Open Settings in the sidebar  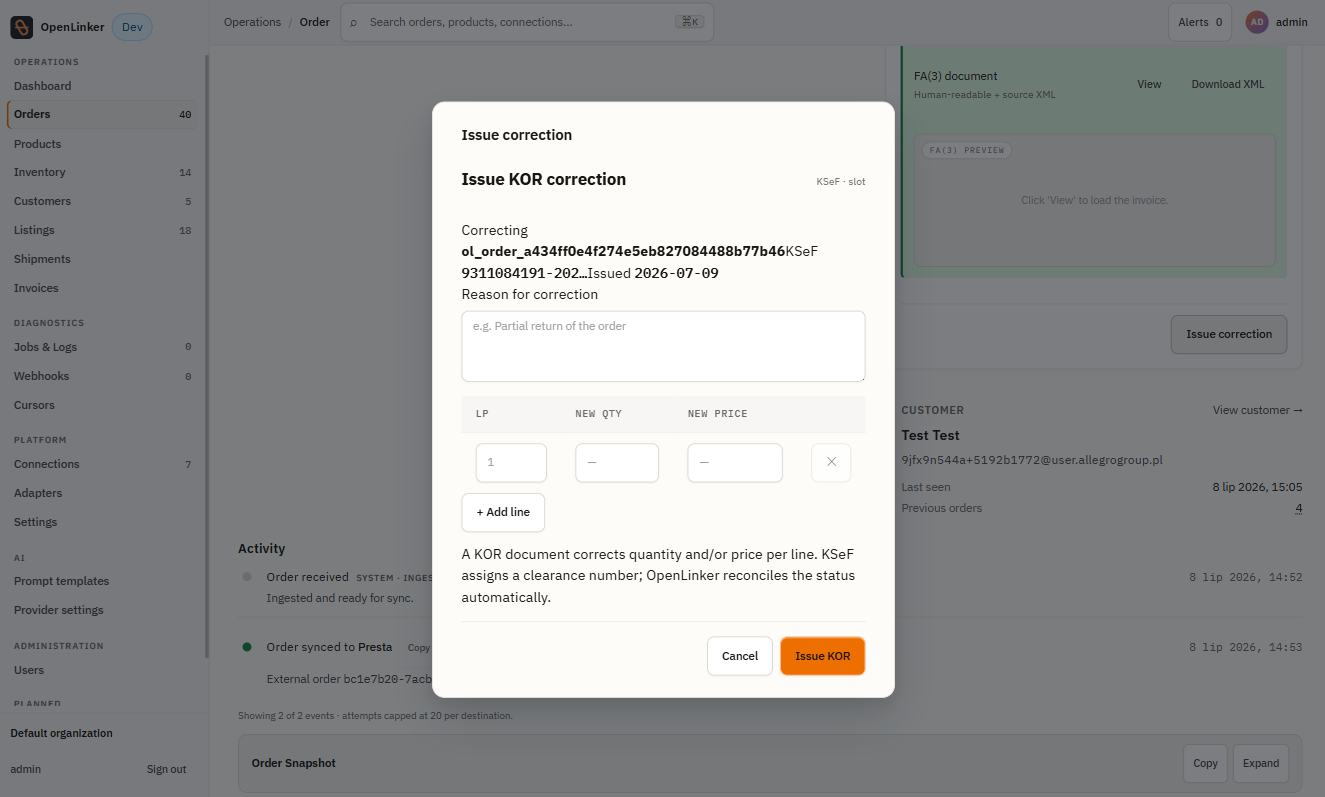[x=102, y=522]
